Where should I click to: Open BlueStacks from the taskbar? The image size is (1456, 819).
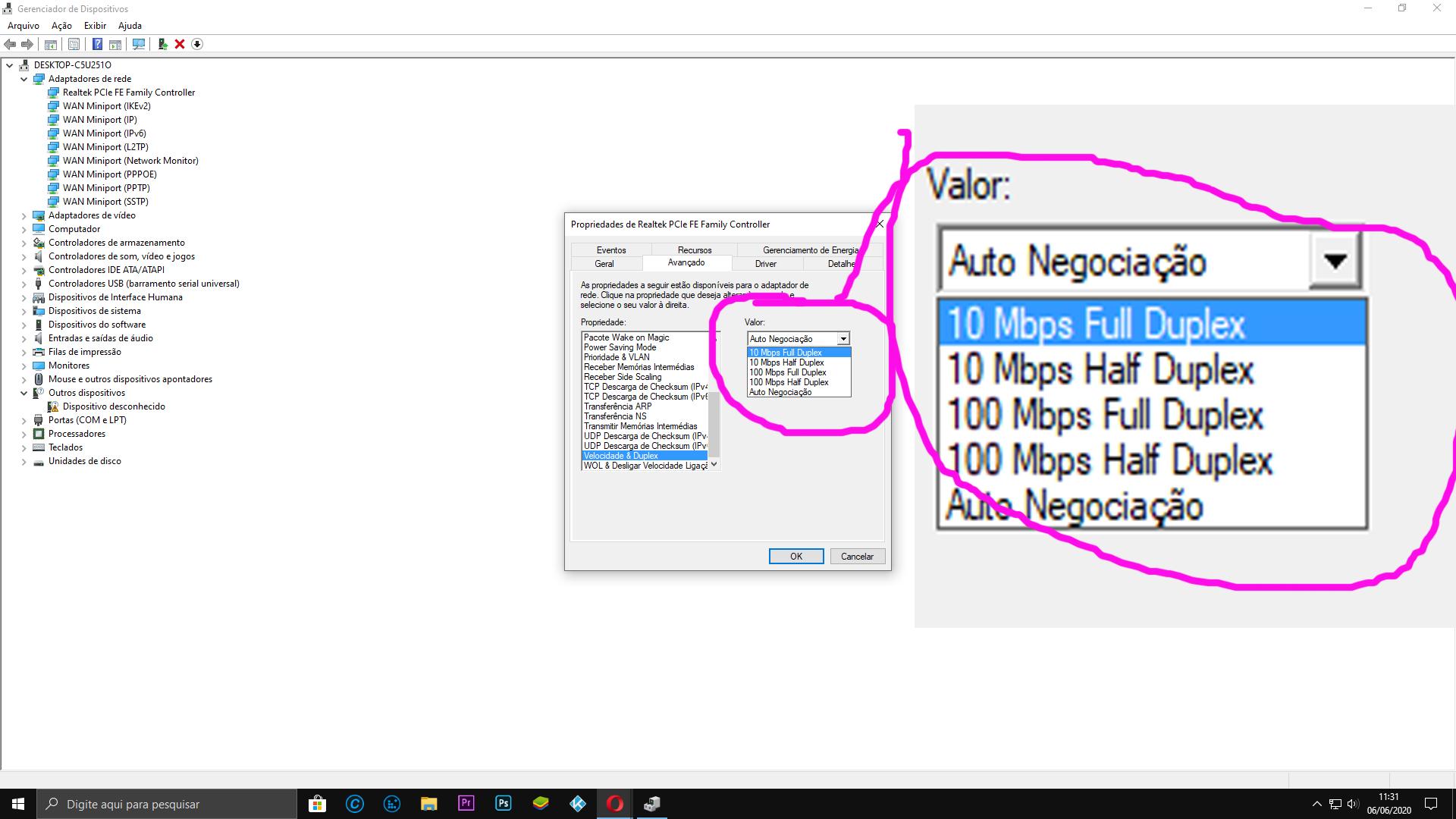pos(540,804)
